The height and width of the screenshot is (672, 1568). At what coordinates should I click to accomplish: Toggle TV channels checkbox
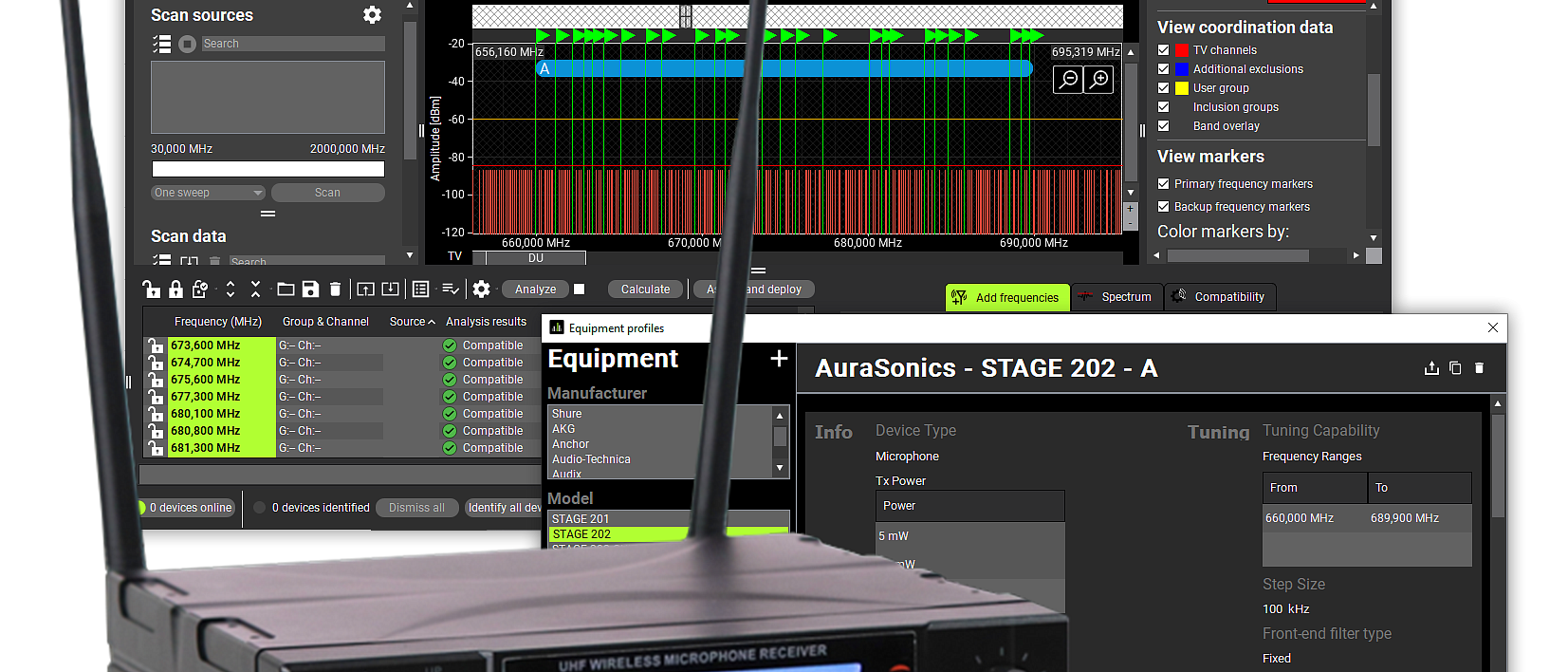coord(1164,50)
